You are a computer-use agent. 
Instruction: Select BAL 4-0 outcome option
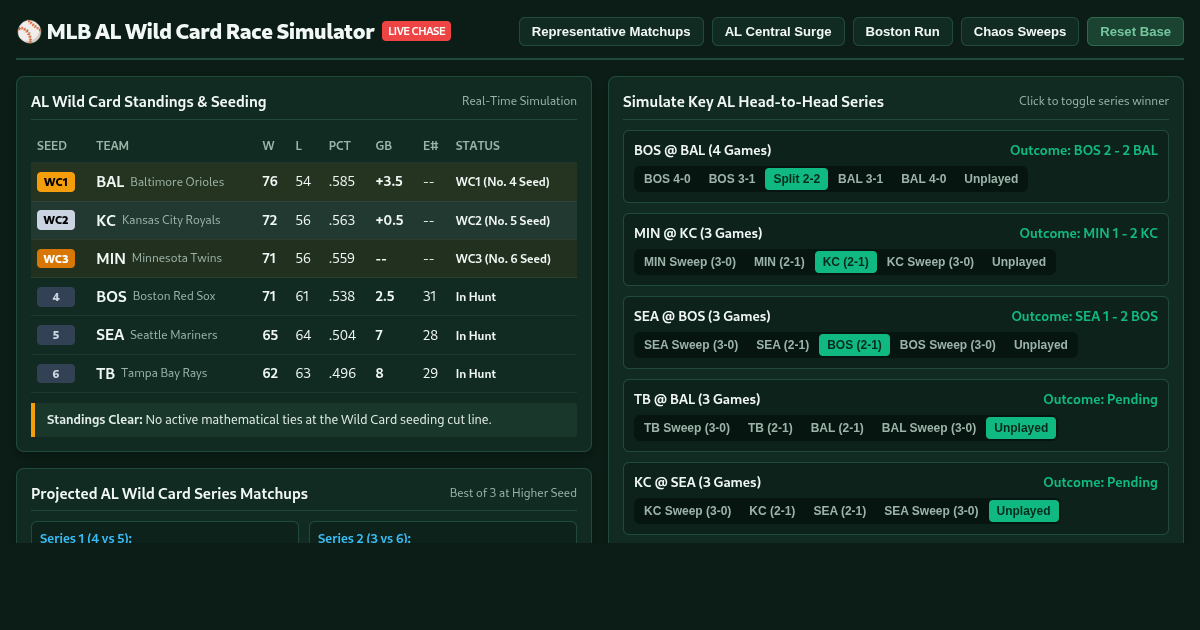coord(923,179)
